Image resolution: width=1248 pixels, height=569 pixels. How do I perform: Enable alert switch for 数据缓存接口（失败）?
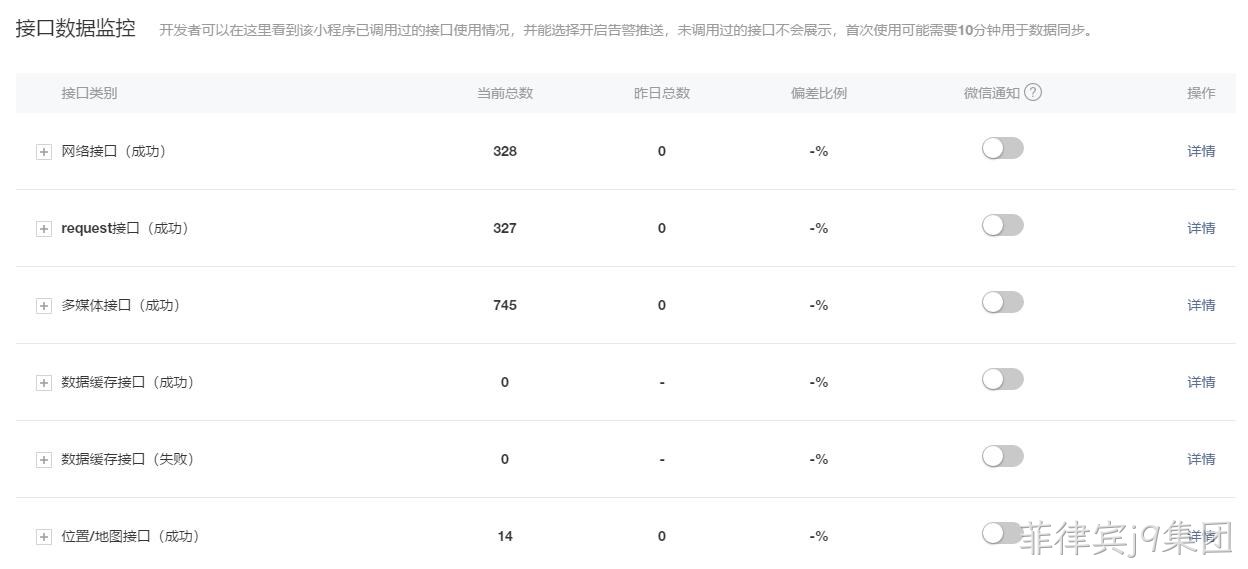[x=1003, y=456]
